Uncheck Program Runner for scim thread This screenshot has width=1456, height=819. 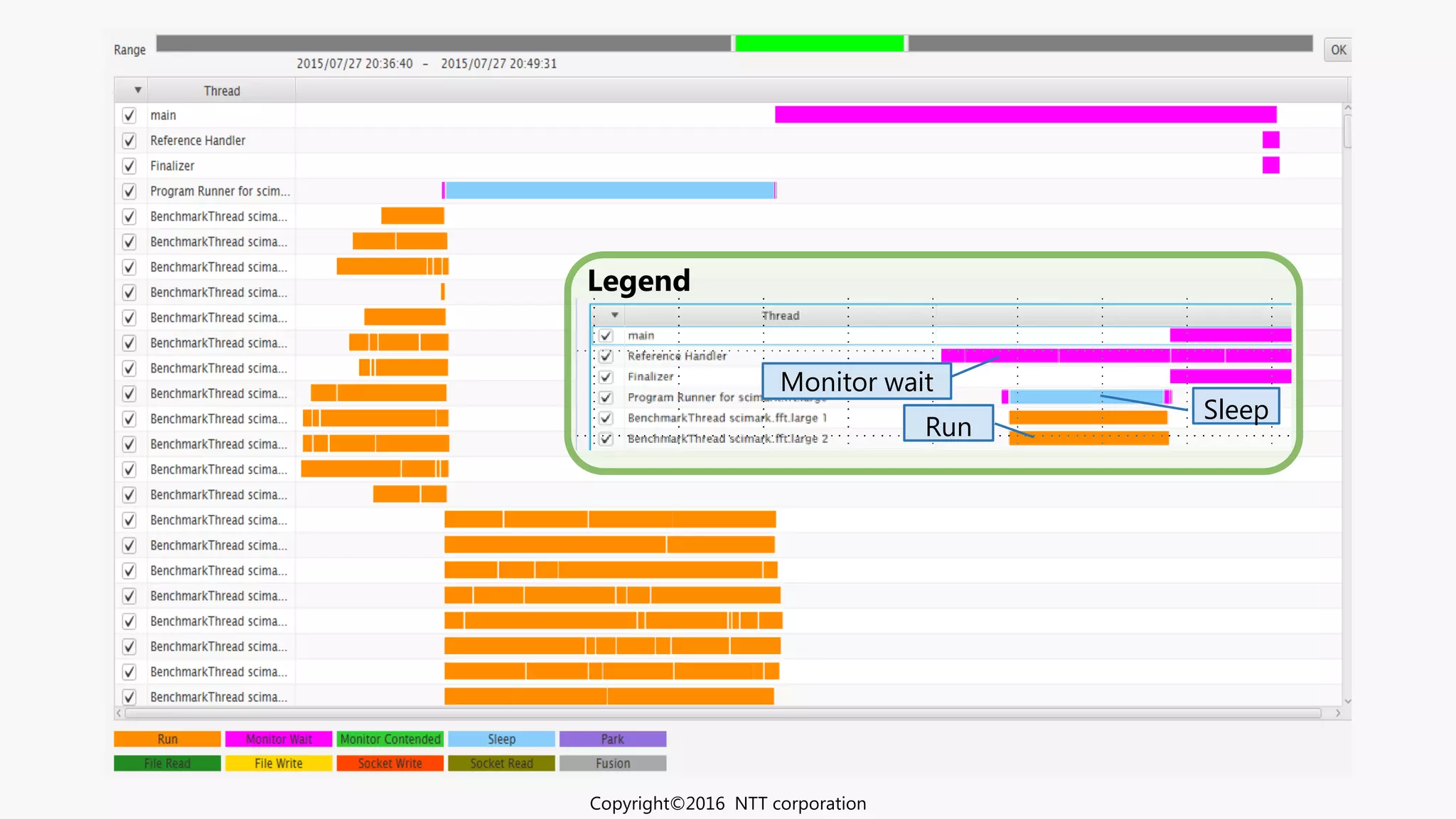[129, 191]
